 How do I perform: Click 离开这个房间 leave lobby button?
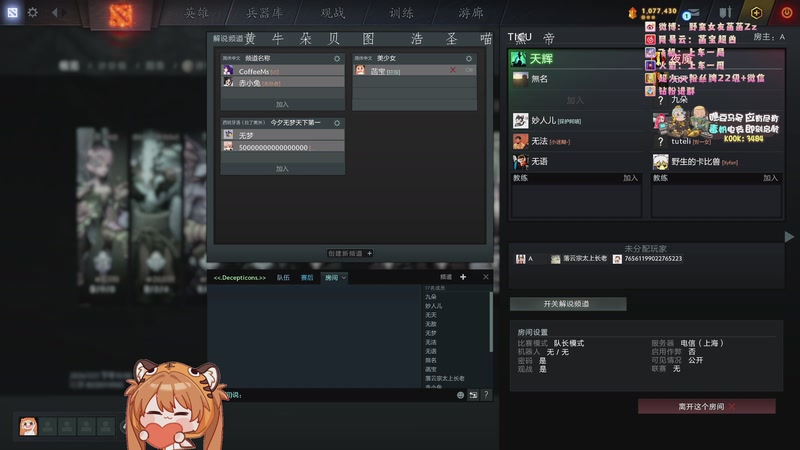(x=707, y=407)
